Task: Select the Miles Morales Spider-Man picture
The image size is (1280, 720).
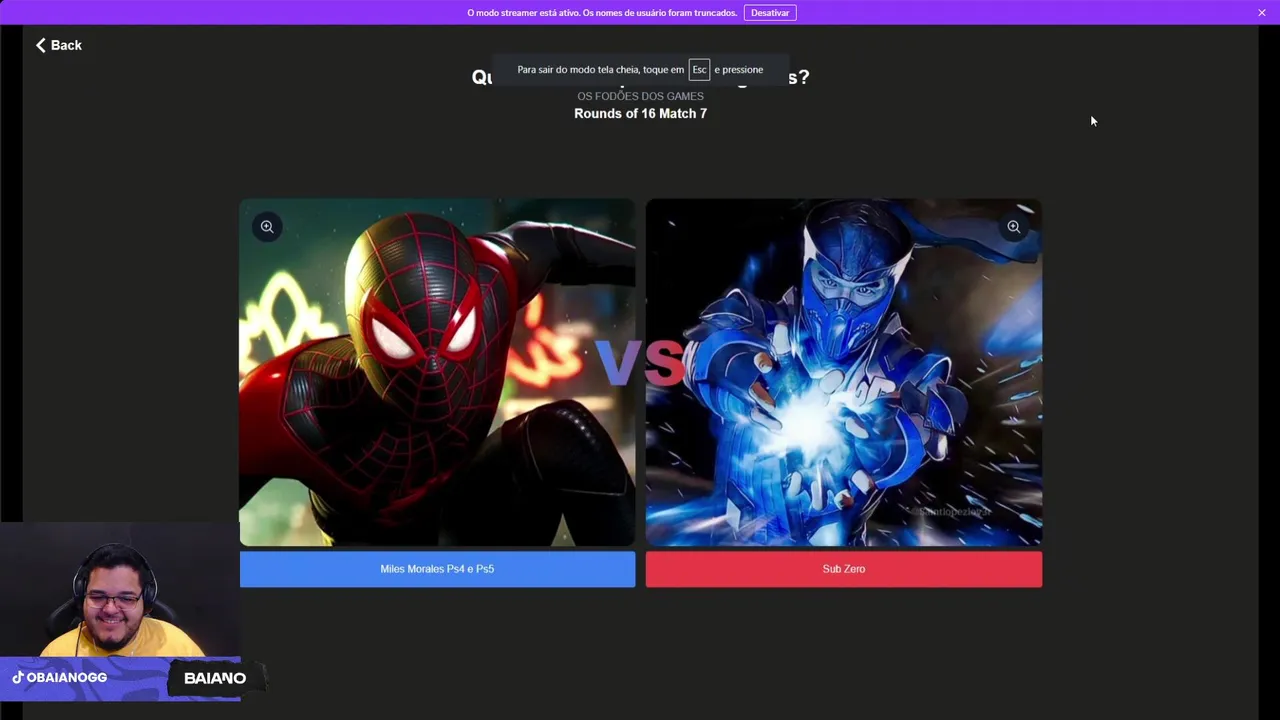Action: [437, 372]
